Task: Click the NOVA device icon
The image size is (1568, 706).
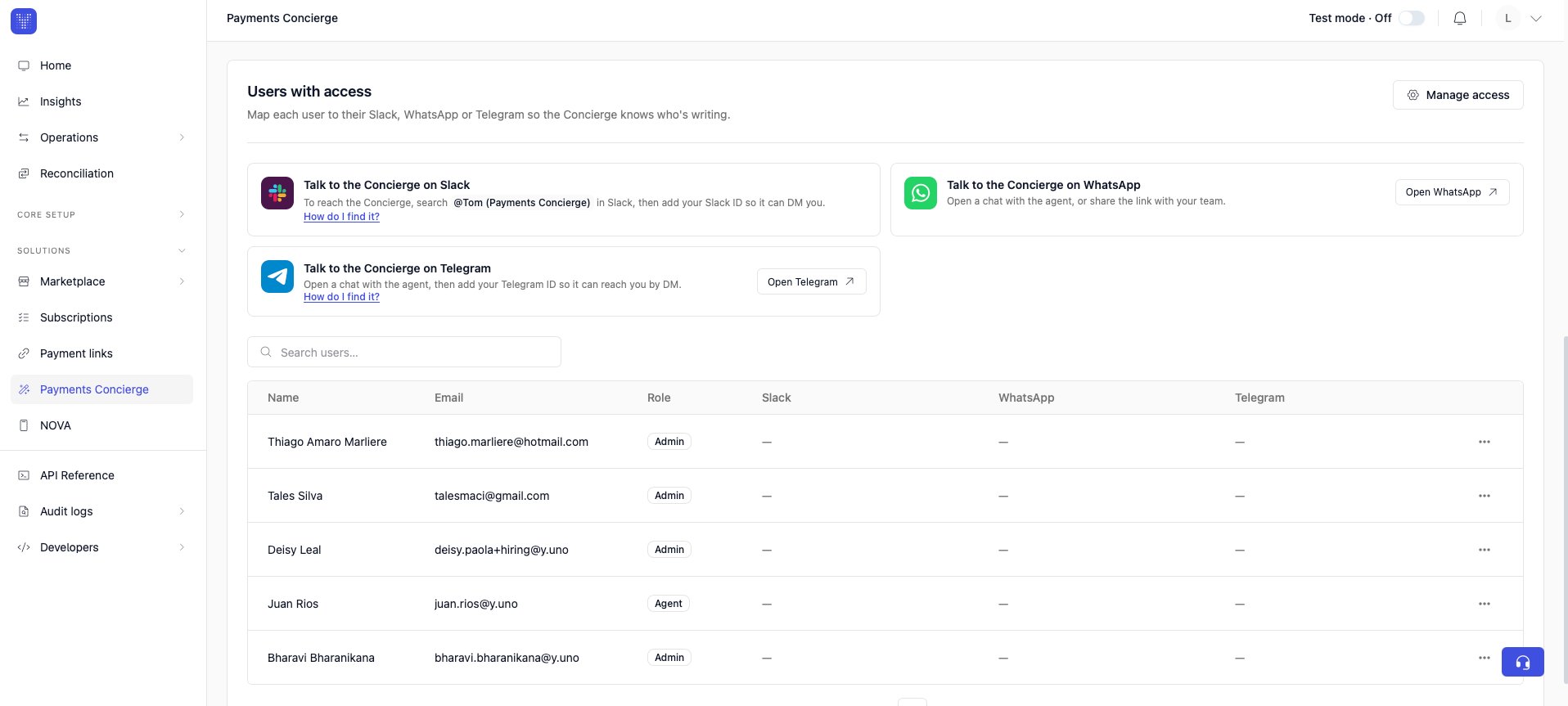Action: (24, 425)
